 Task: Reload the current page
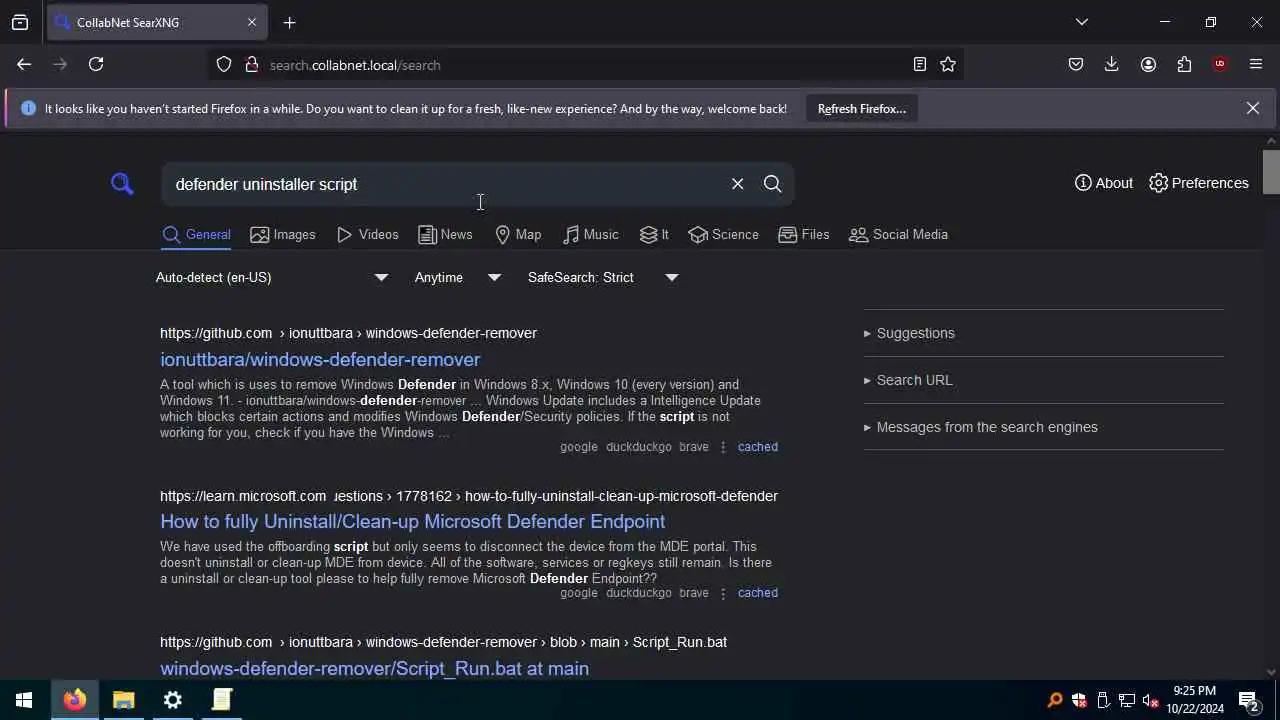click(96, 64)
